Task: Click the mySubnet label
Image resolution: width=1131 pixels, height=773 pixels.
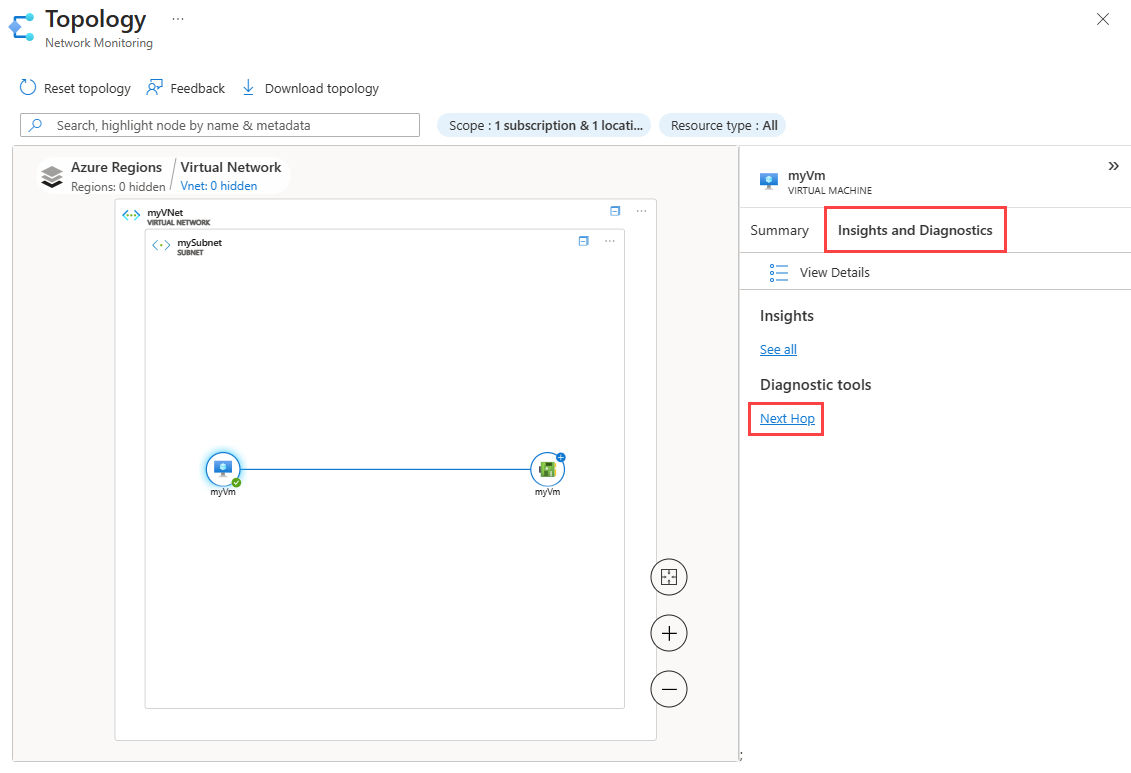Action: pos(200,243)
